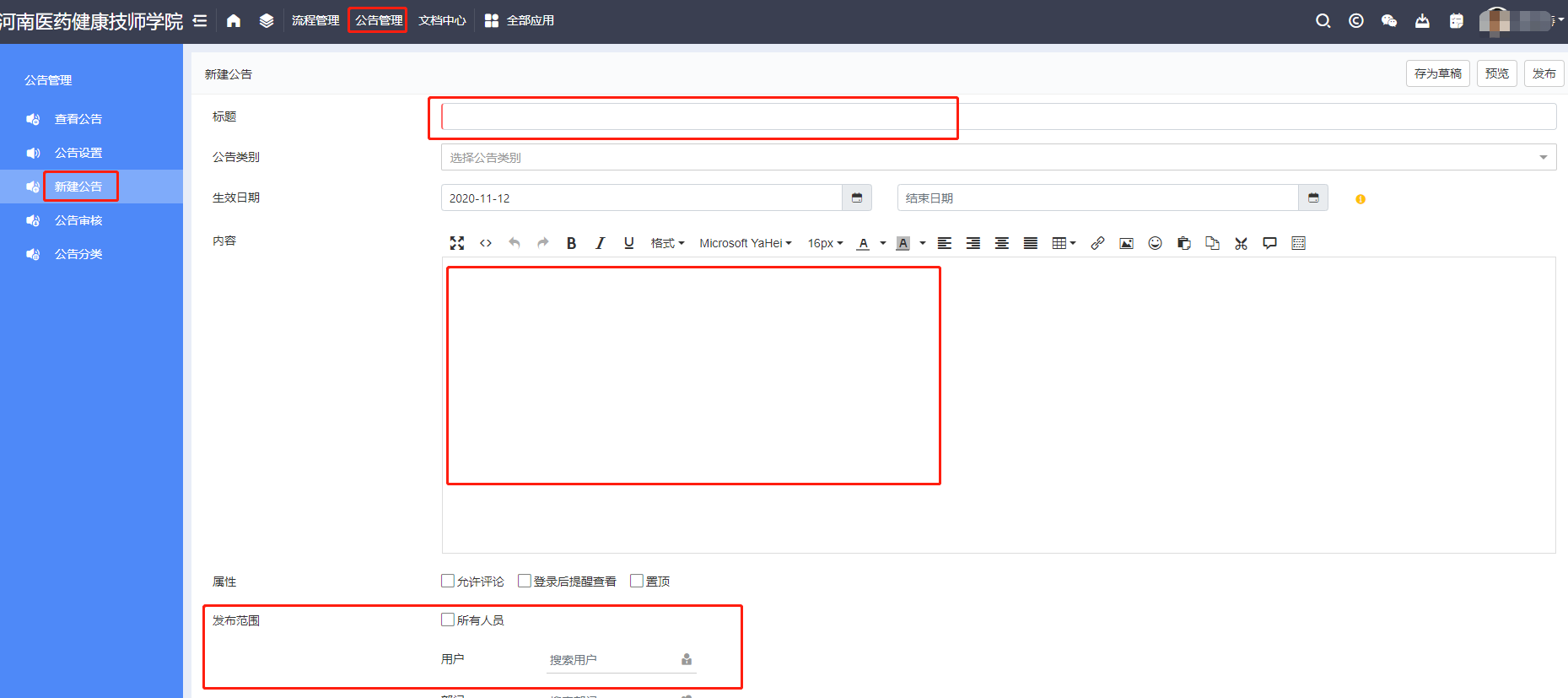
Task: Expand font color arrow dropdown
Action: (x=883, y=243)
